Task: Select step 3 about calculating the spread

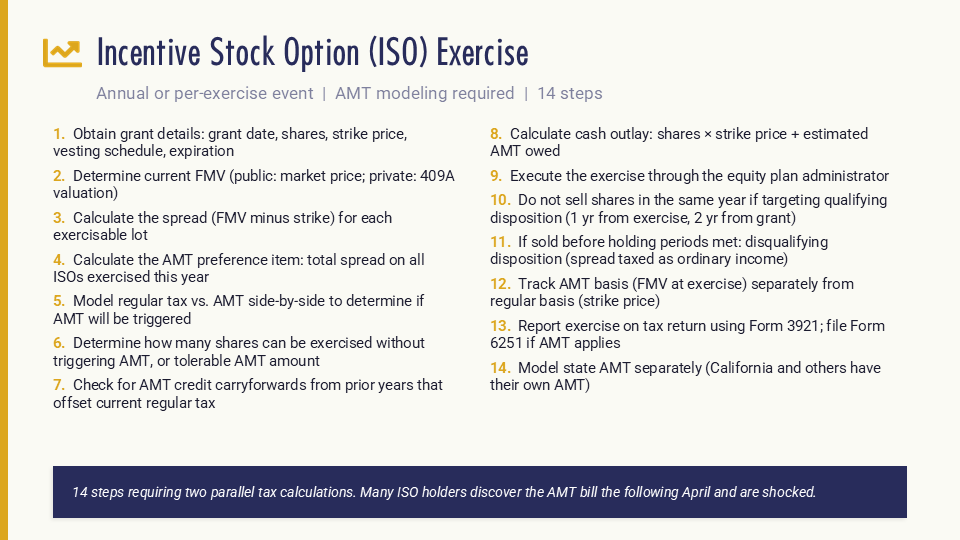Action: [x=223, y=226]
